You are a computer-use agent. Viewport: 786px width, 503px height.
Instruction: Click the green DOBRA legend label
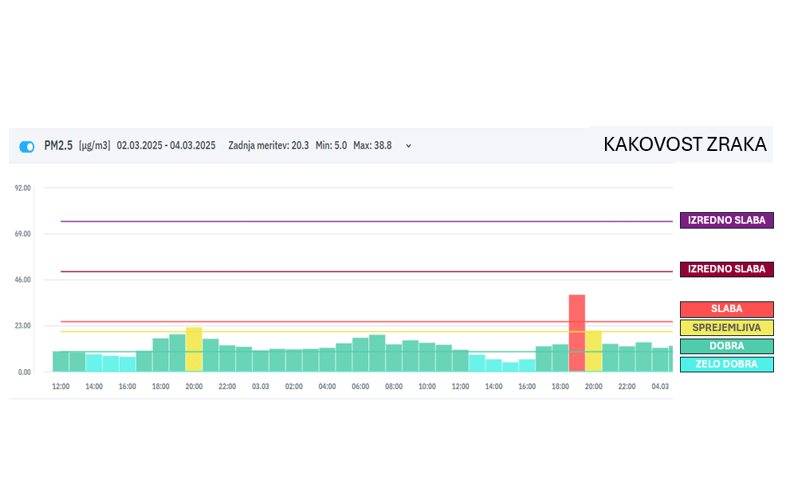[x=726, y=346]
